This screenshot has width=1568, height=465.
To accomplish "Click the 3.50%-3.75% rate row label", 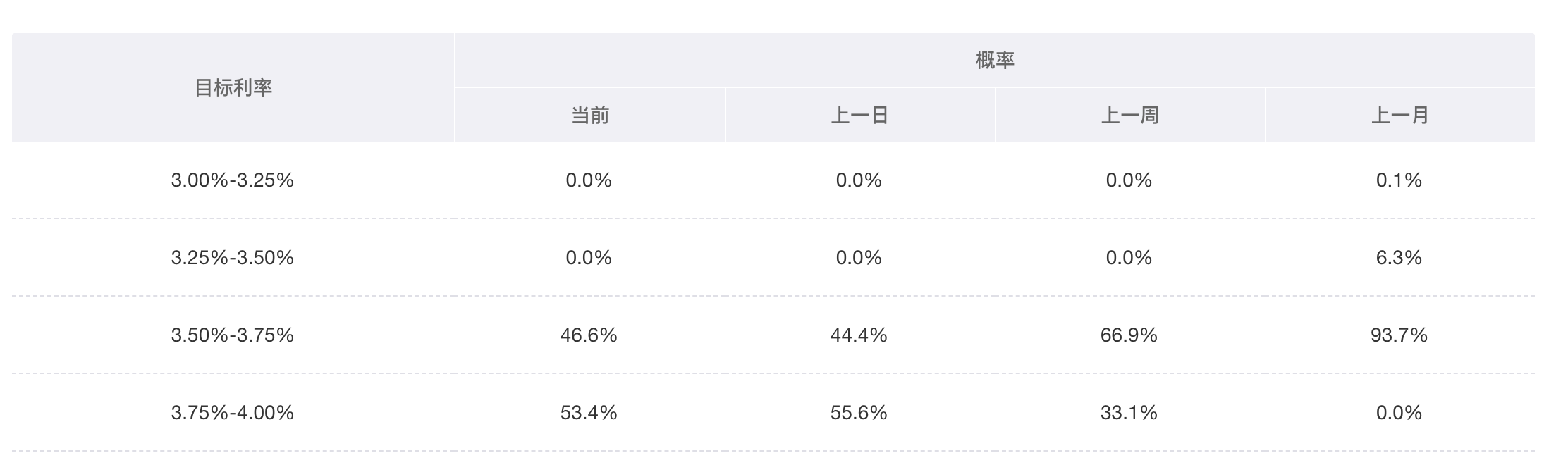I will pyautogui.click(x=232, y=335).
